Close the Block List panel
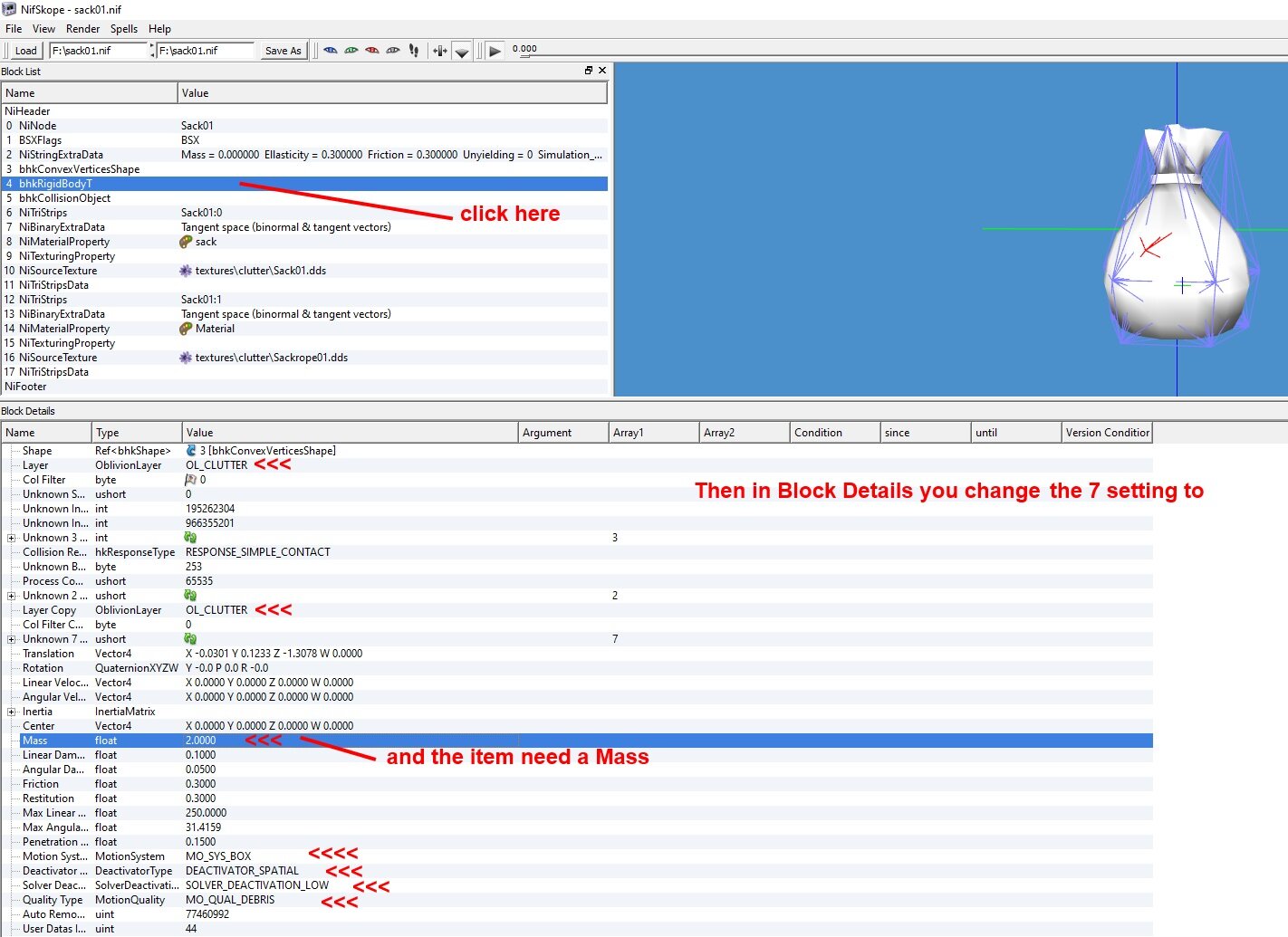1288x937 pixels. point(602,71)
